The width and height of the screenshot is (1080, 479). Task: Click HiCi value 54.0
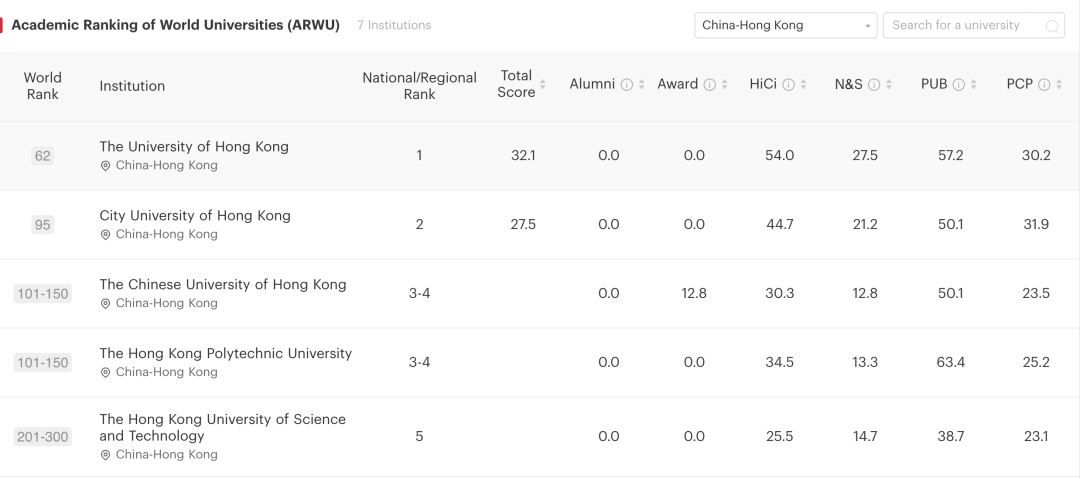780,156
